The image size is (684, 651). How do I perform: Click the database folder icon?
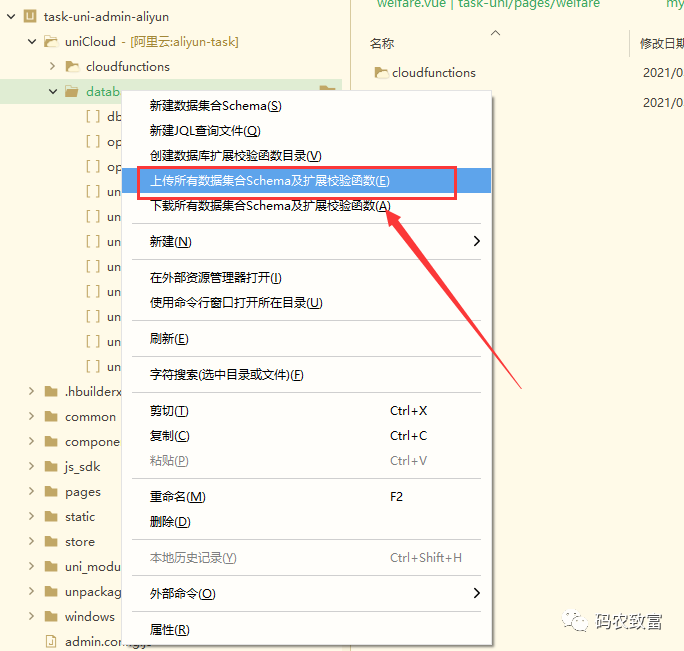pyautogui.click(x=72, y=92)
